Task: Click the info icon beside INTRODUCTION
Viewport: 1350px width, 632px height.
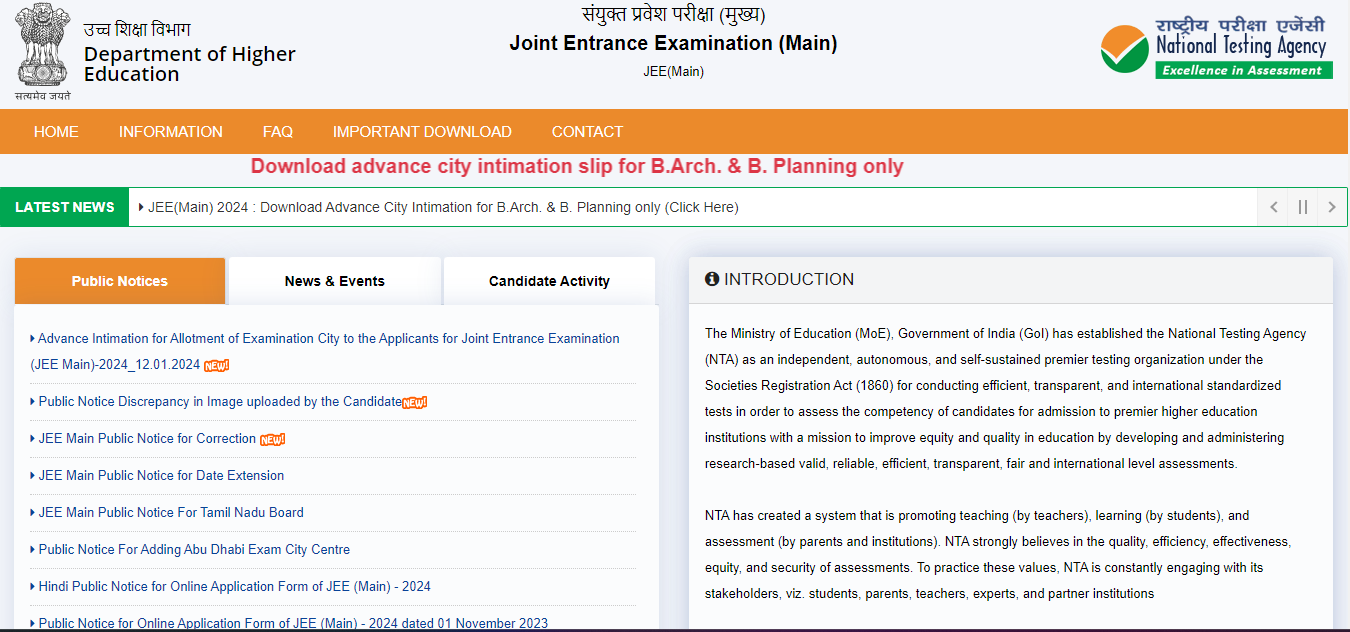Action: 712,279
